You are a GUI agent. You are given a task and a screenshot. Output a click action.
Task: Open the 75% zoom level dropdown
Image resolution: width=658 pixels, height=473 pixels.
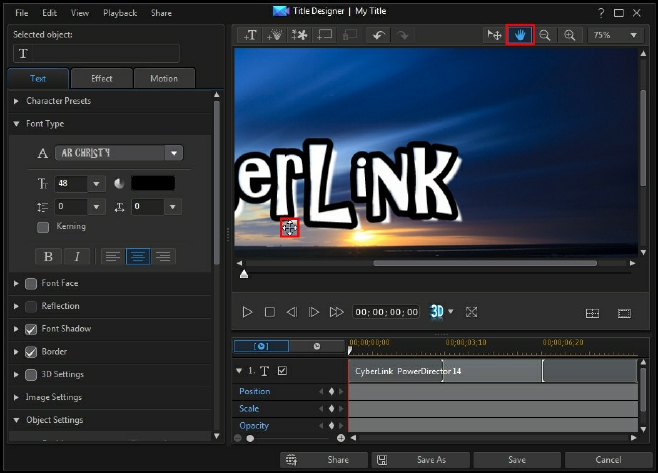(x=634, y=35)
